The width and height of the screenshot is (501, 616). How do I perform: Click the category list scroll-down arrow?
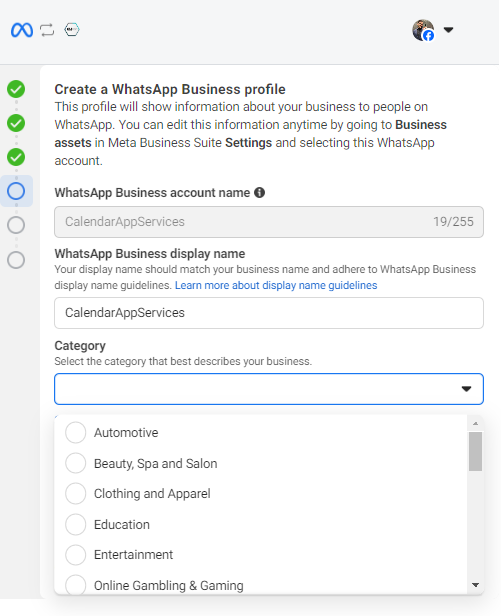[475, 585]
